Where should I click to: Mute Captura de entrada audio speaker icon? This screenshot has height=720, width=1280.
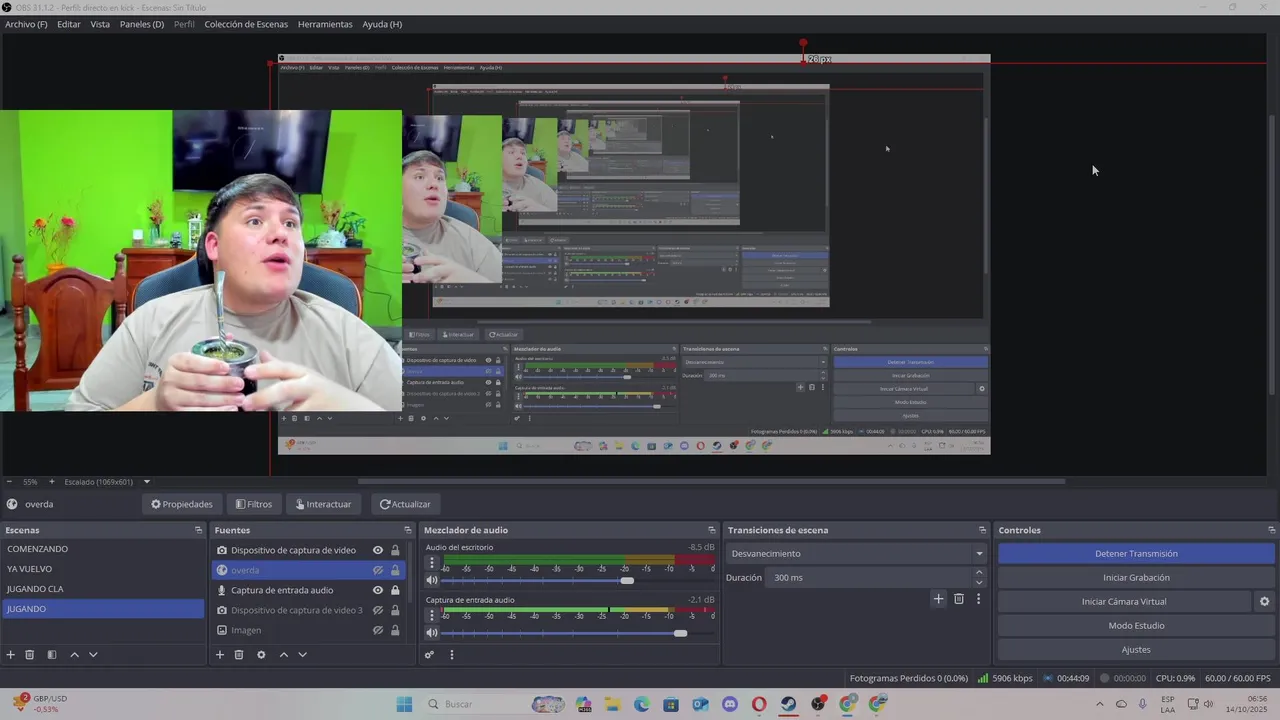click(x=432, y=633)
